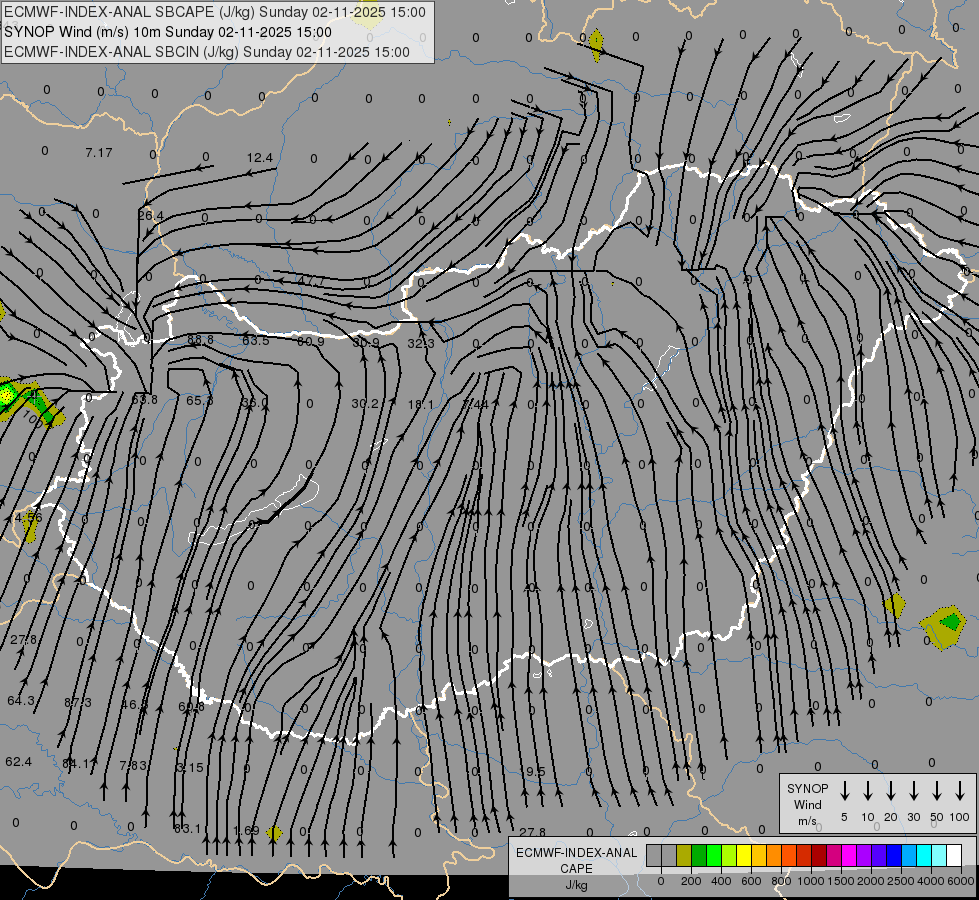Select the white 6000 J/kg legend swatch
The image size is (979, 900).
953,855
